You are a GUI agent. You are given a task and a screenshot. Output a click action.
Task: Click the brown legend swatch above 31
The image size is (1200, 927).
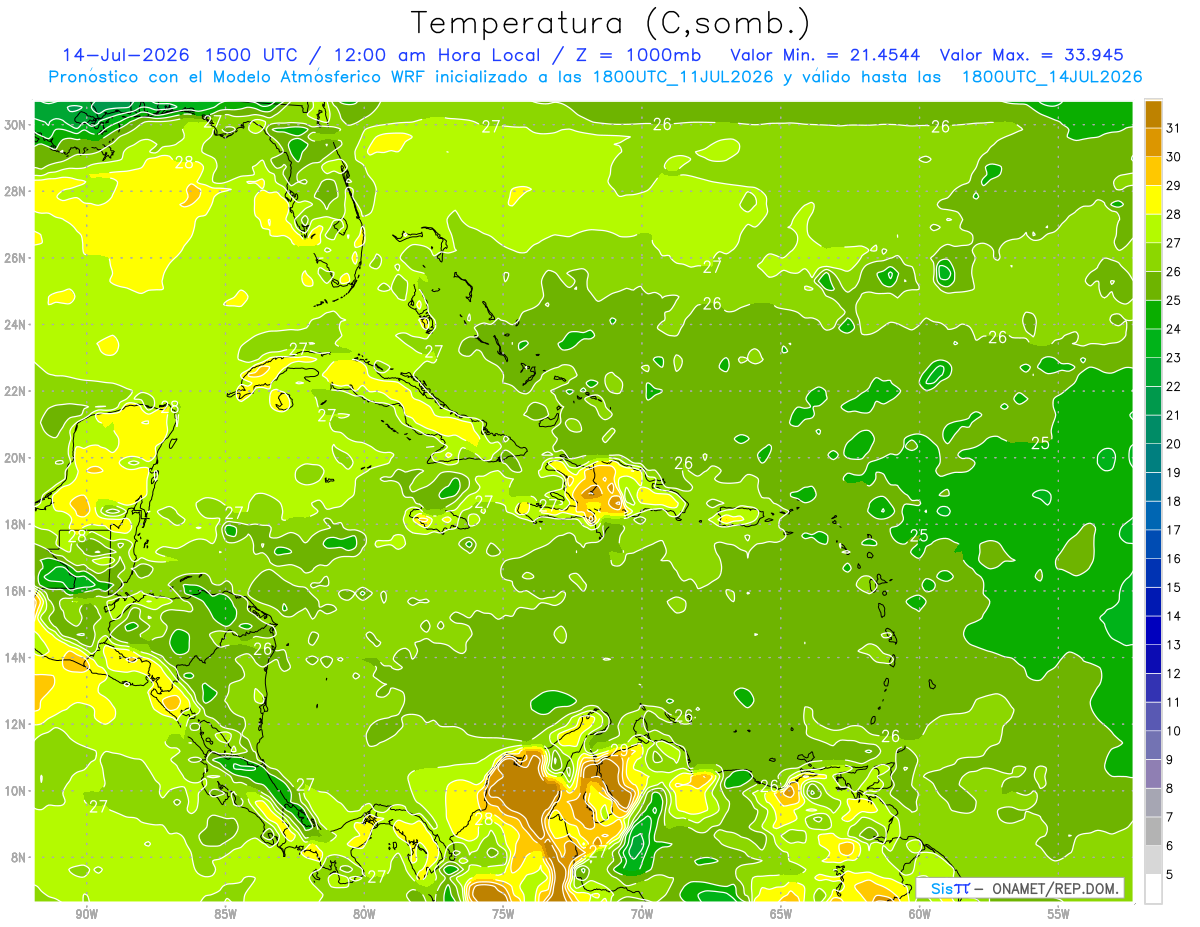[1153, 115]
